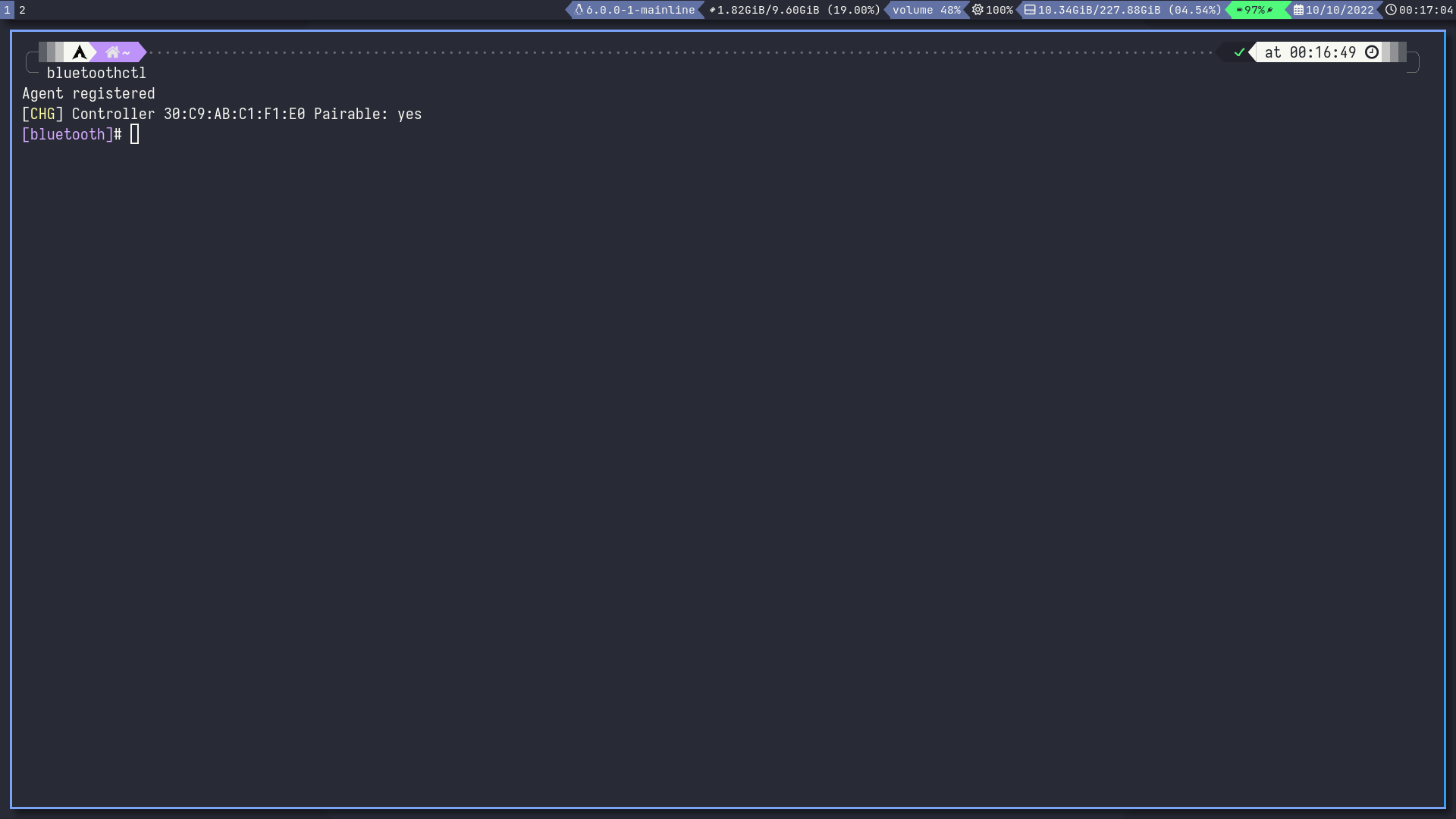Click the 6.0.0-1-mainline kernel text

tap(640, 10)
